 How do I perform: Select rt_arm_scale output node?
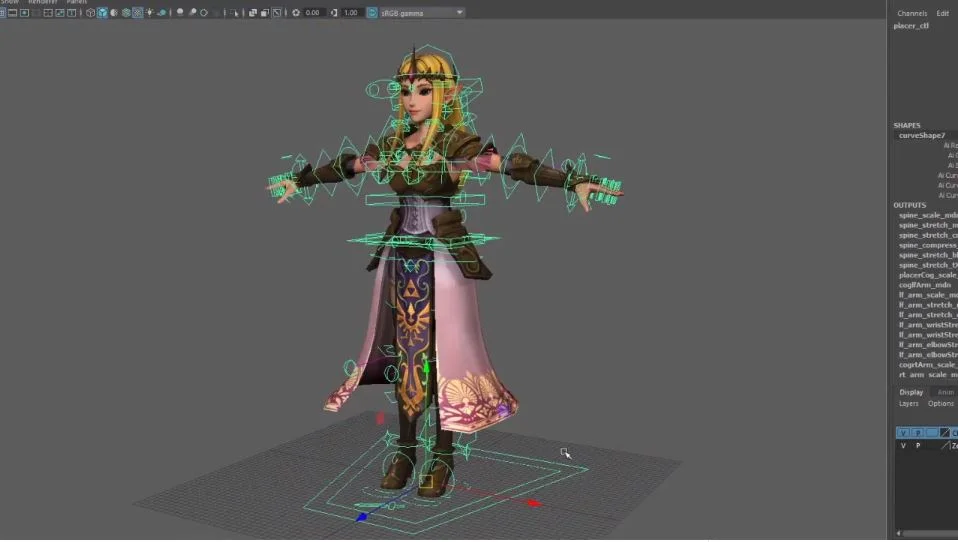tap(928, 375)
